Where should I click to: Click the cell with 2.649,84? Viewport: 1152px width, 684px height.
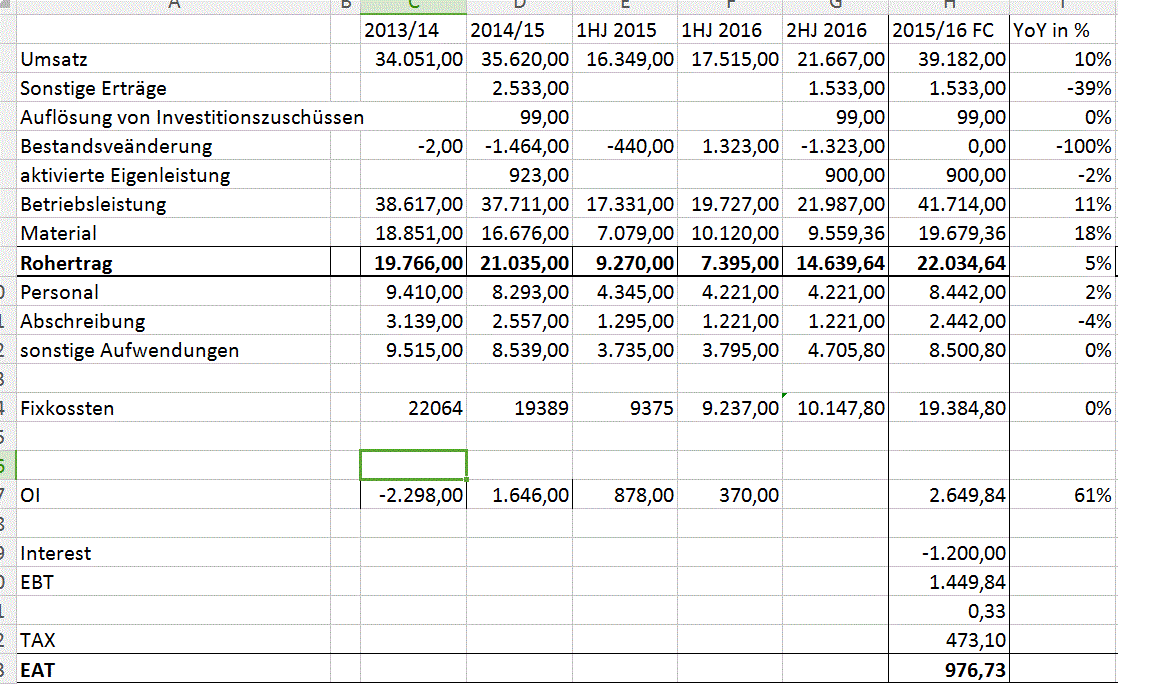(948, 495)
